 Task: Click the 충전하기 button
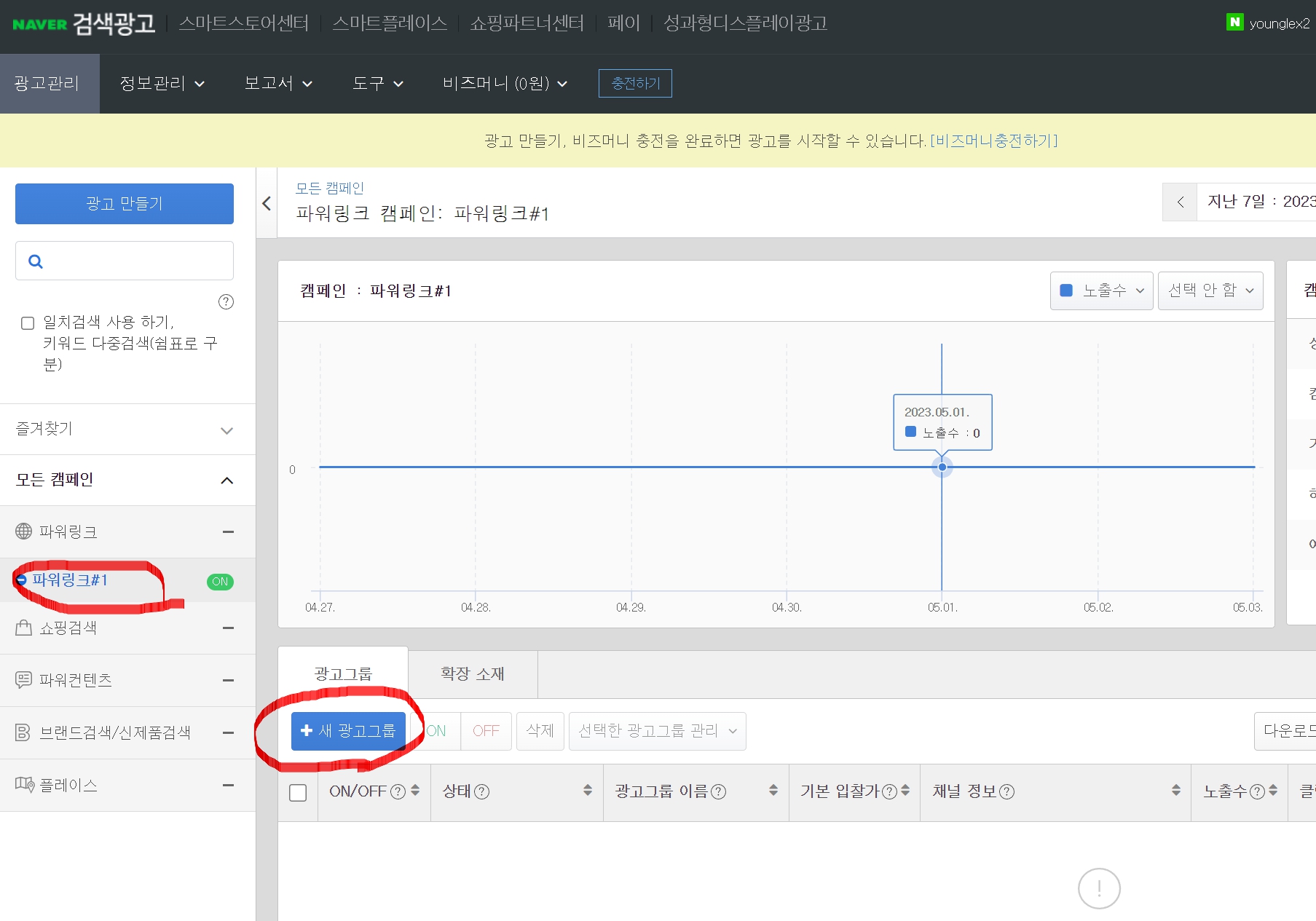(x=635, y=83)
